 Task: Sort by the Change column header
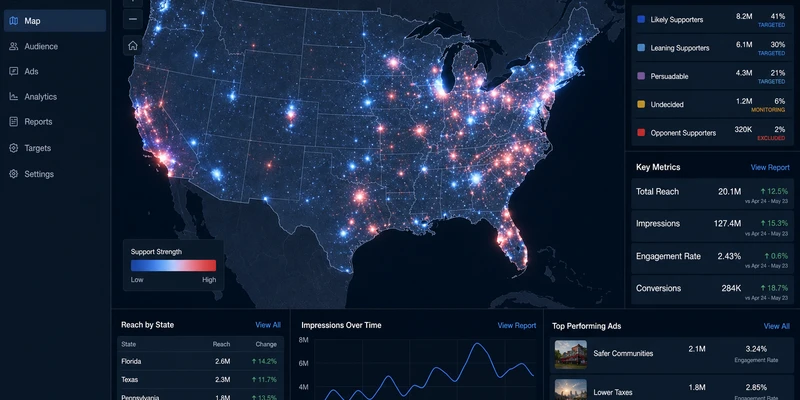point(266,344)
